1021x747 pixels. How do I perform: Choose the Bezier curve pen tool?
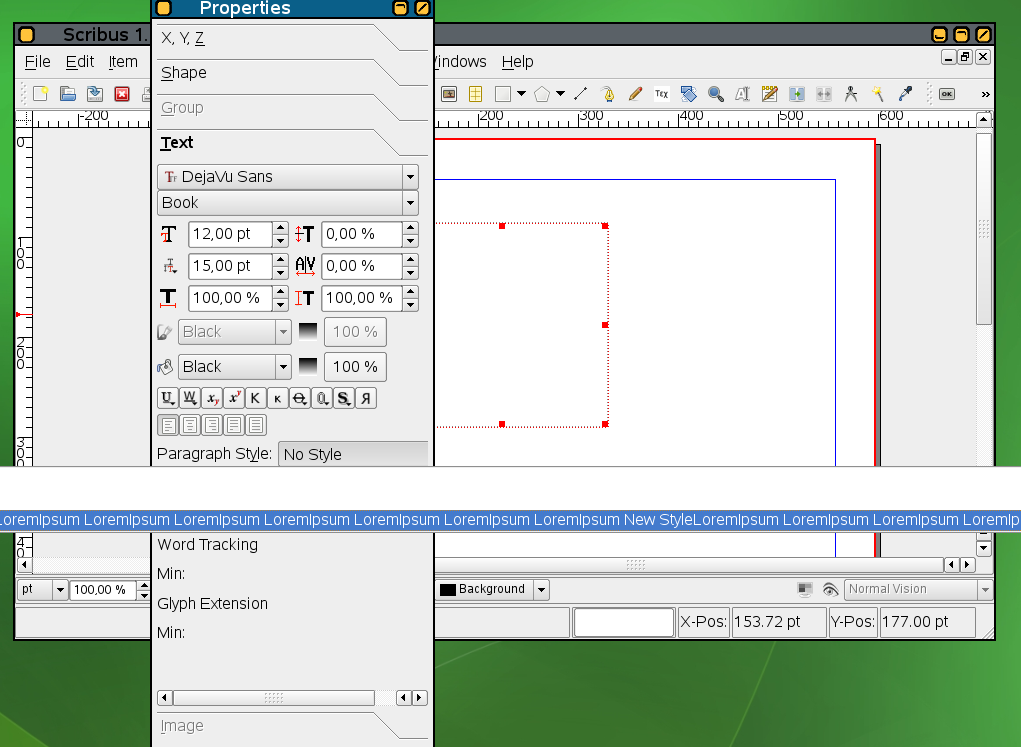click(607, 94)
